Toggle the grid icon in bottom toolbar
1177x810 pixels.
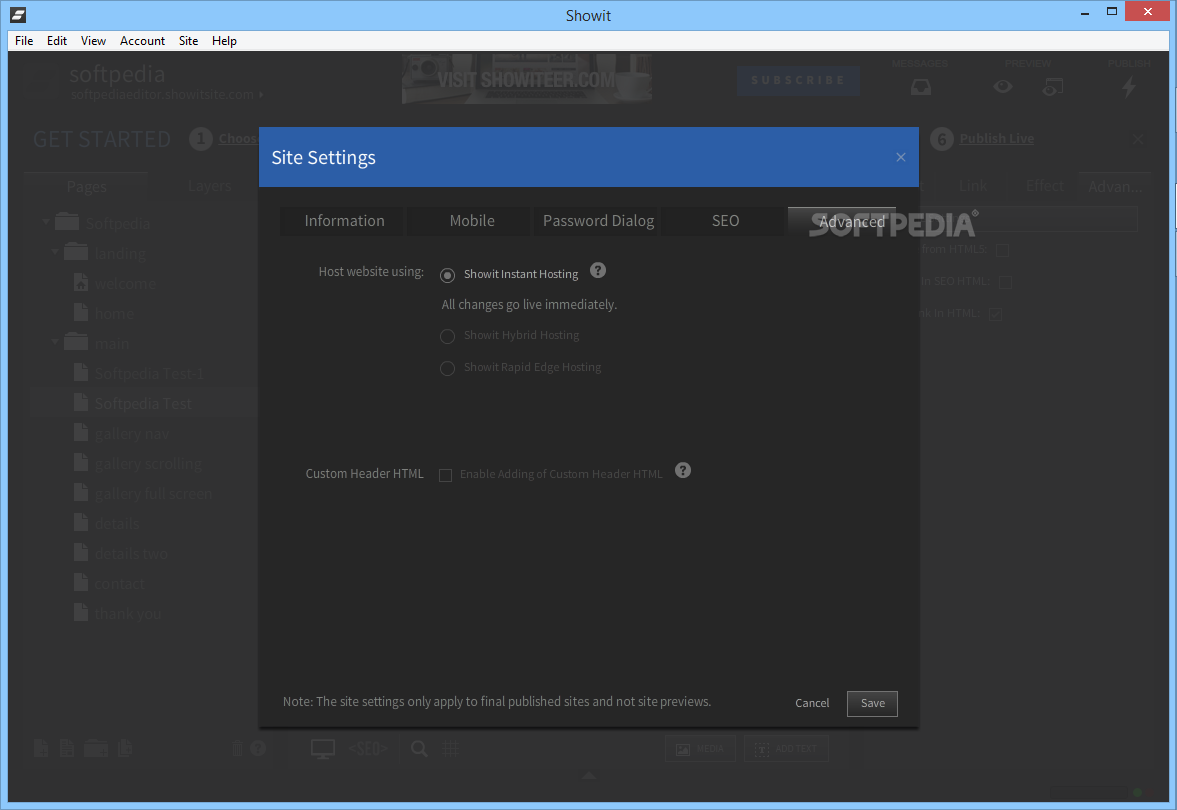click(450, 748)
